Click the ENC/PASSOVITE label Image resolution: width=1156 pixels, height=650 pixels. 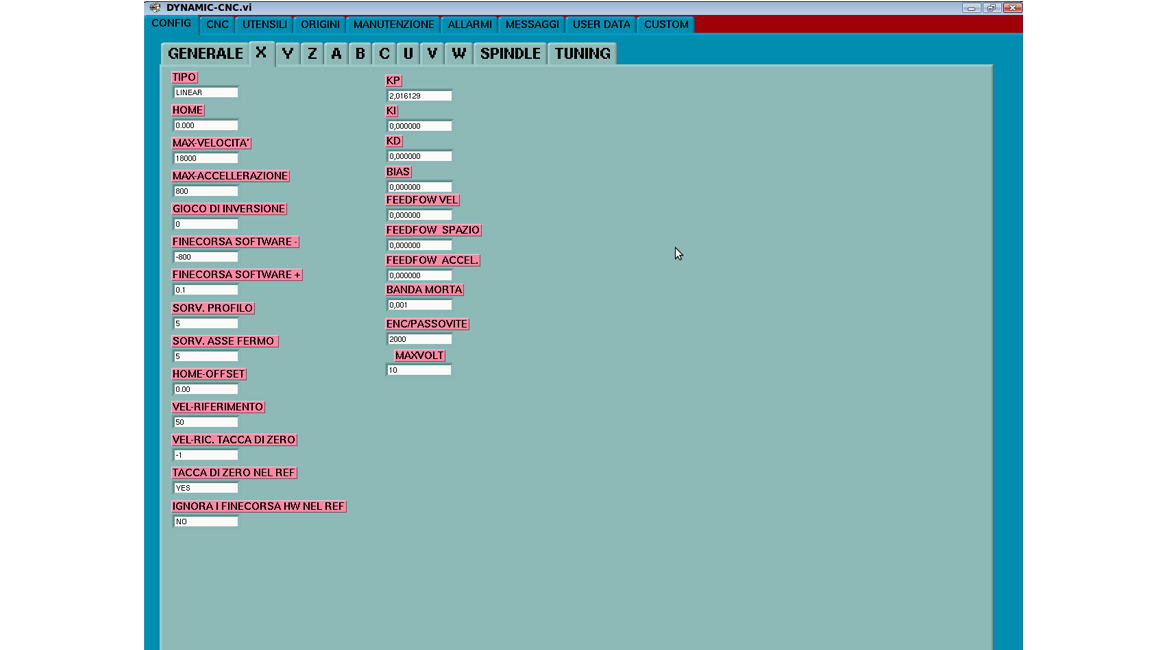pos(427,324)
